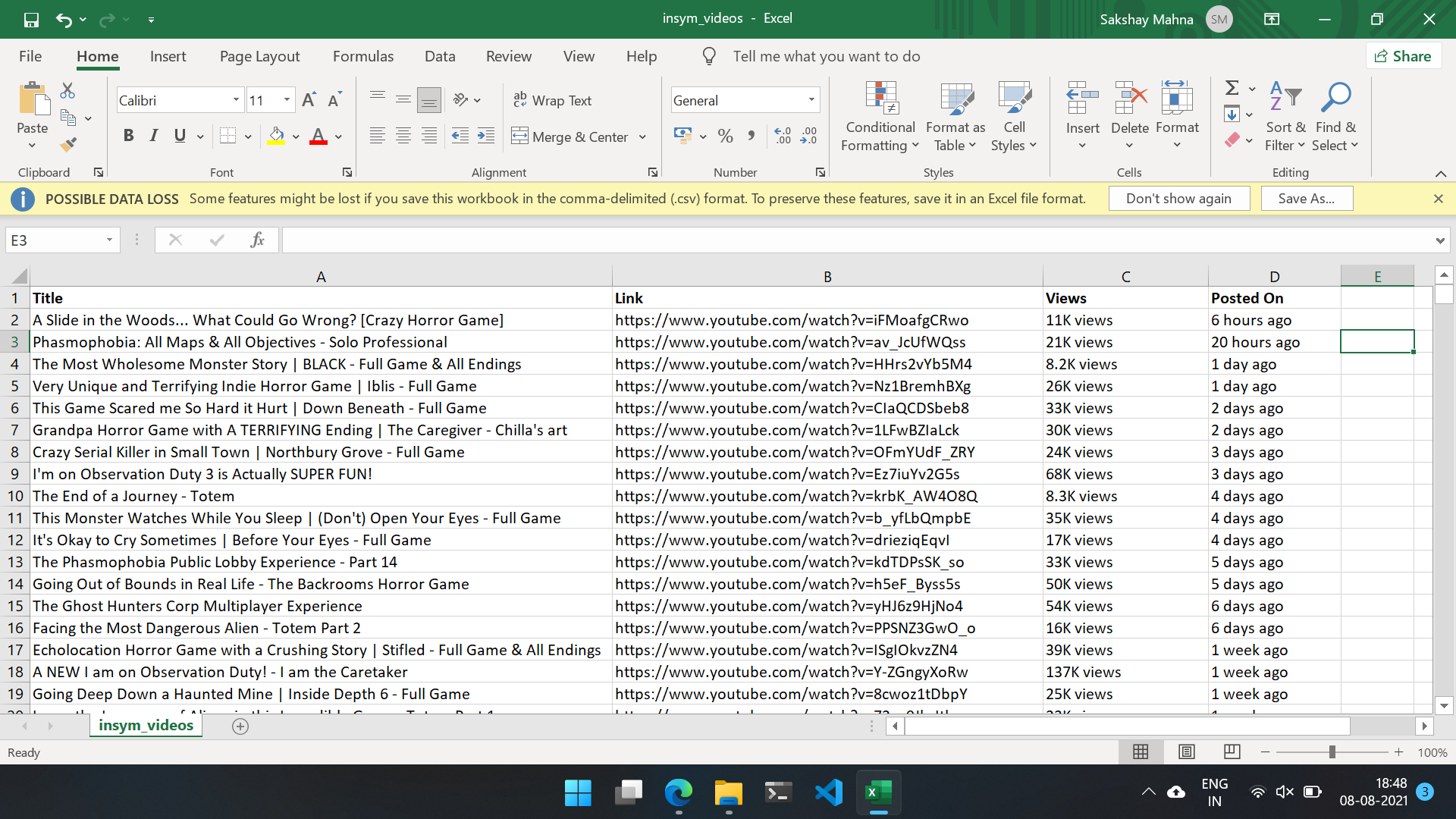Click the Save As... button
Image resolution: width=1456 pixels, height=819 pixels.
click(1307, 199)
